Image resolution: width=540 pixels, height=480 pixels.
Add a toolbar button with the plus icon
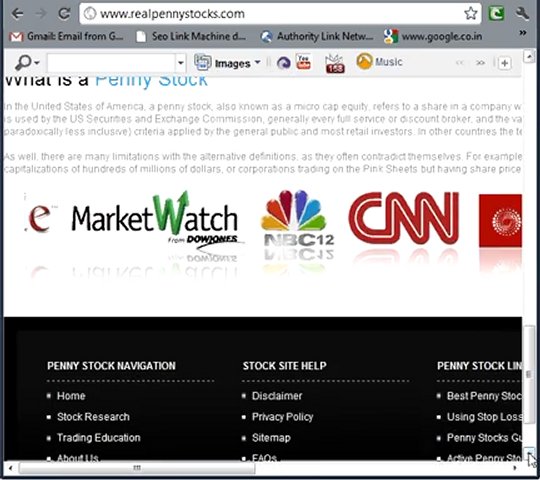505,63
